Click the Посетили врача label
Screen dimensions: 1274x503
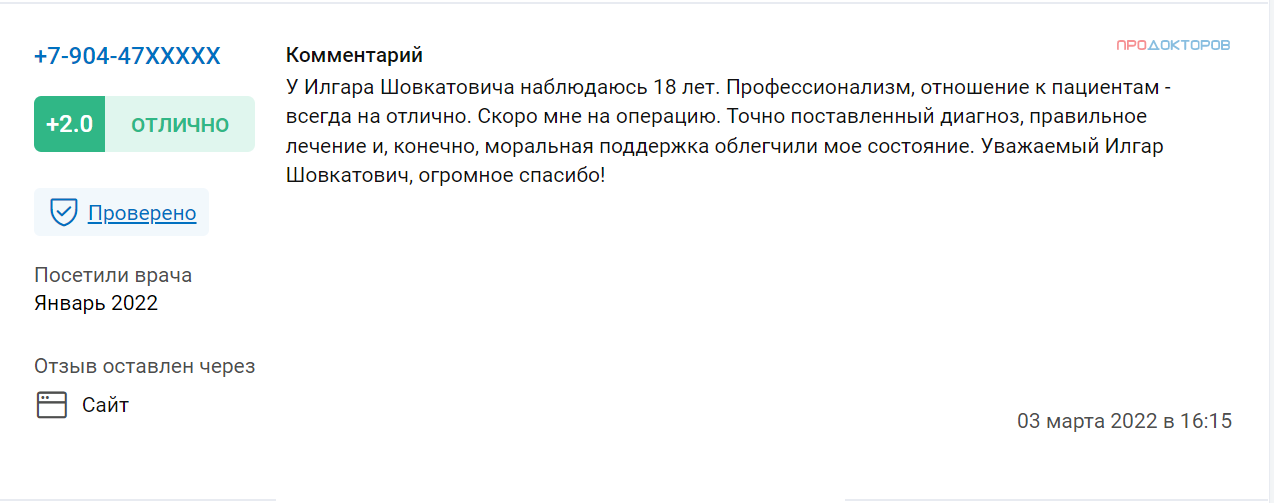pos(113,275)
